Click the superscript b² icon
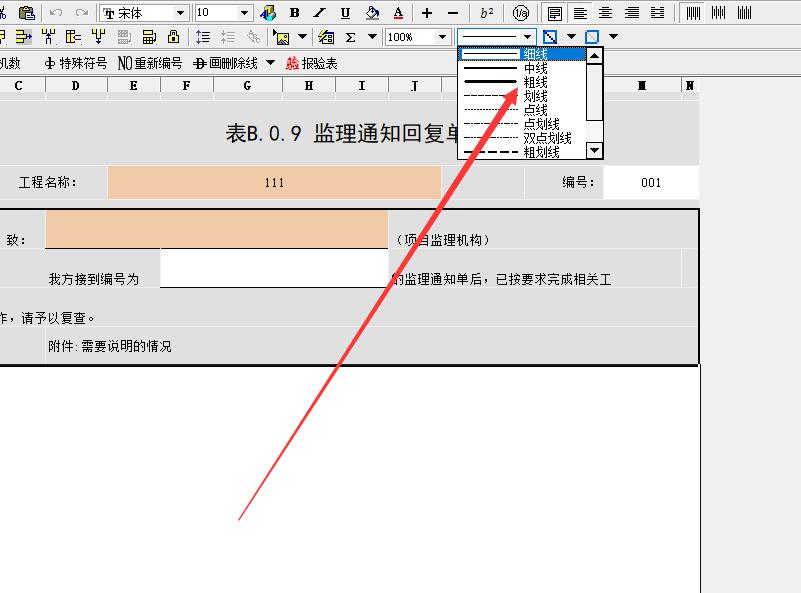This screenshot has width=801, height=593. point(486,12)
